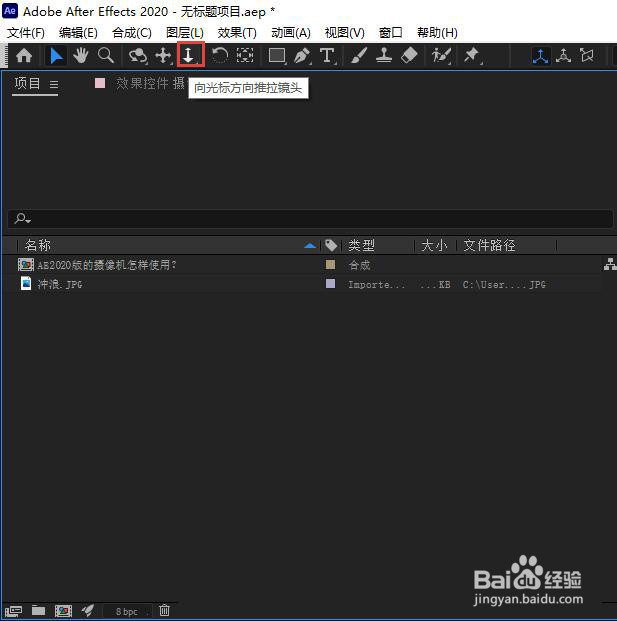Screen dimensions: 617x621
Task: Select the Pan Behind anchor point tool
Action: [x=245, y=55]
